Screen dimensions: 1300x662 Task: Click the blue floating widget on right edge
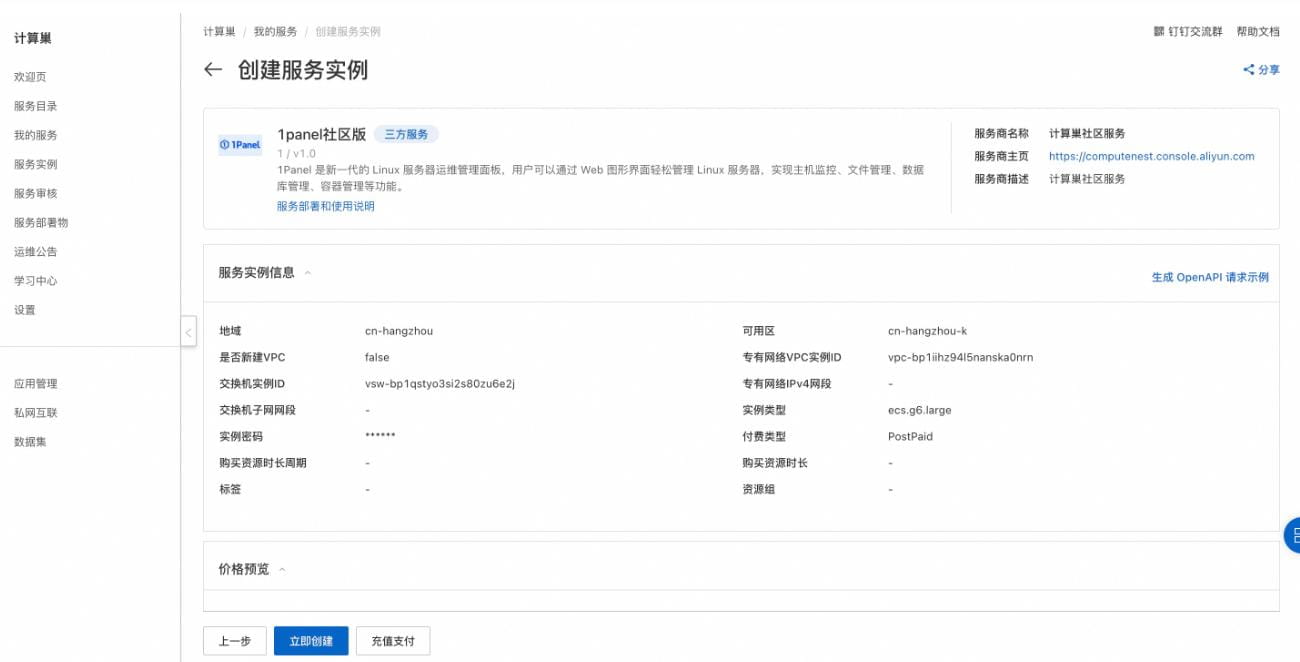(x=1292, y=535)
